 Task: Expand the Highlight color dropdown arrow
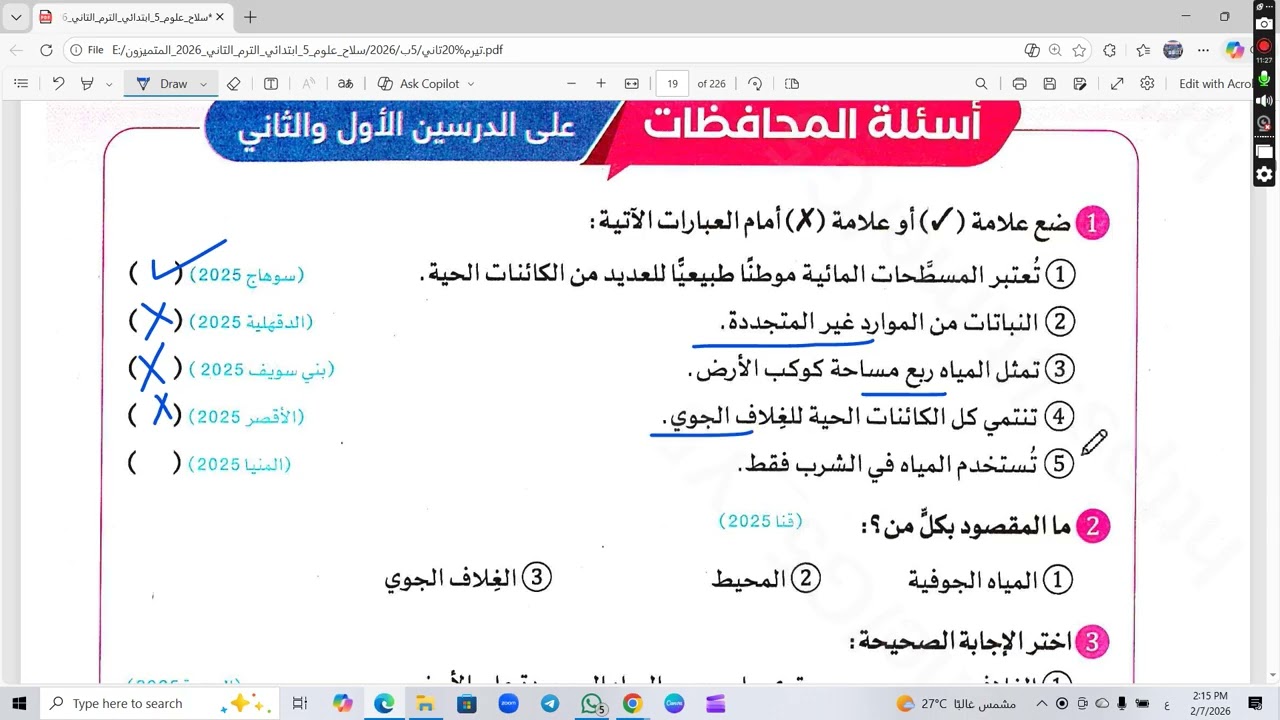coord(107,84)
